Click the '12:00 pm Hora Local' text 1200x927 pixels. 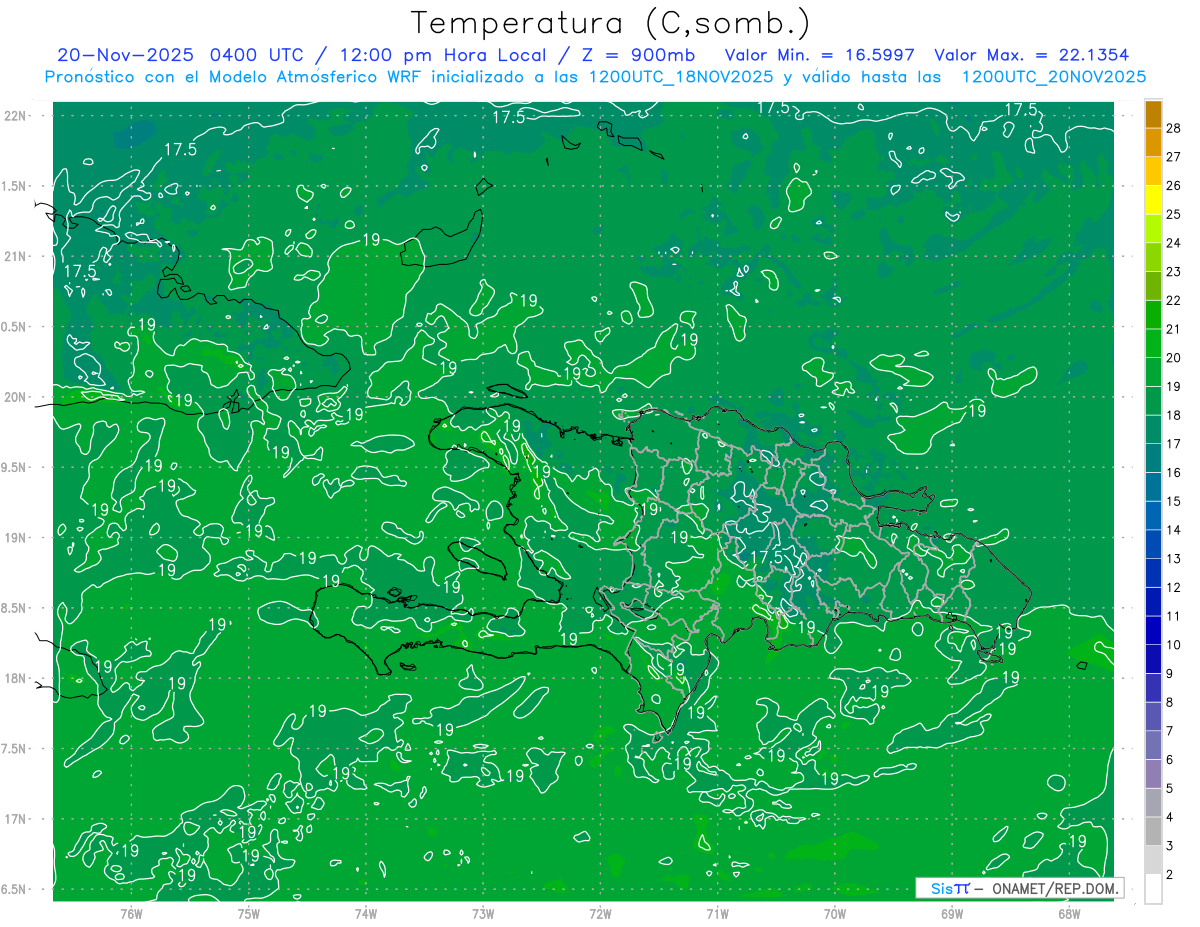pyautogui.click(x=441, y=55)
